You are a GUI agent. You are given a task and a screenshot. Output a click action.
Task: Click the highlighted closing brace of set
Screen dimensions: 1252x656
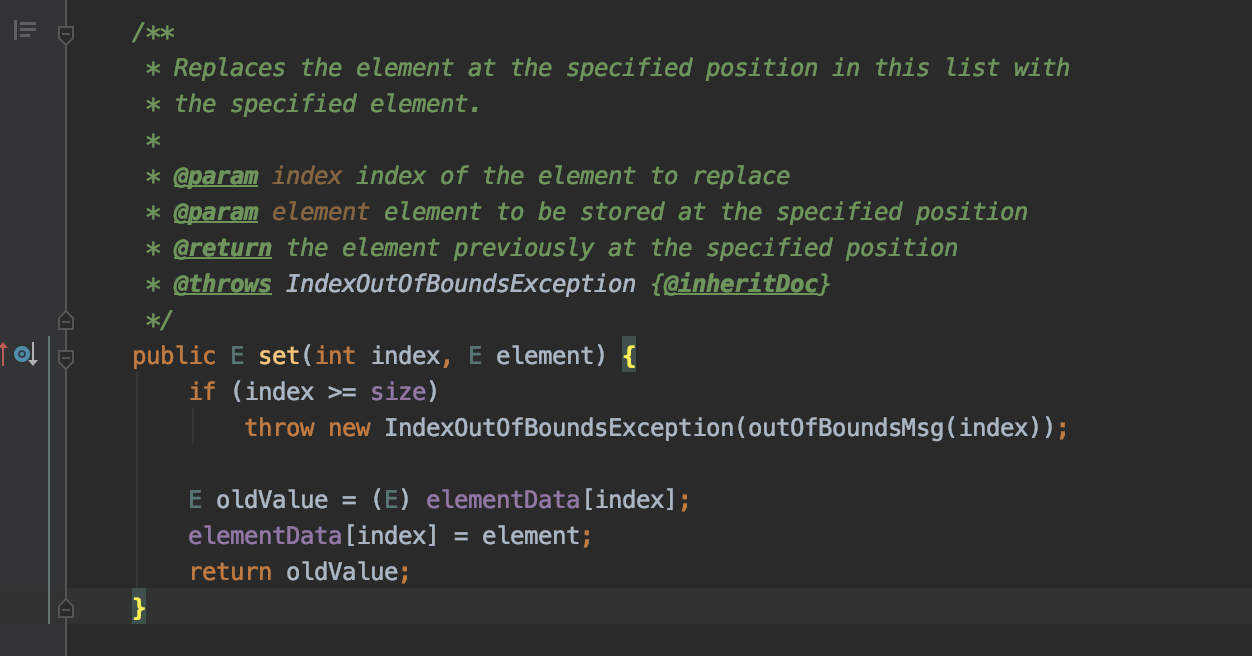(139, 607)
